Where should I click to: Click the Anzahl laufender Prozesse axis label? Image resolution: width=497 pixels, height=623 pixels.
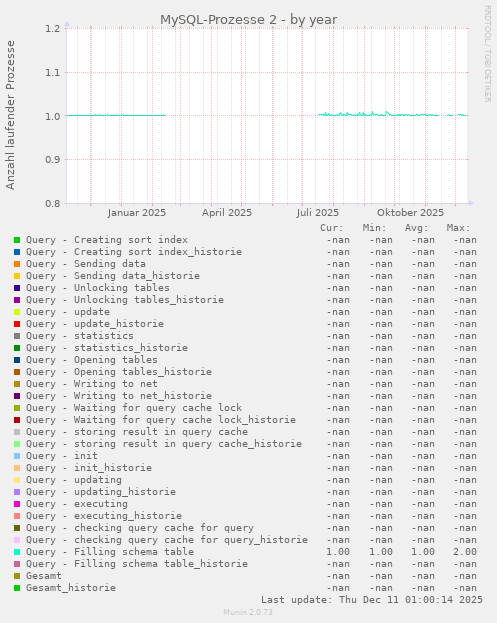[x=10, y=115]
